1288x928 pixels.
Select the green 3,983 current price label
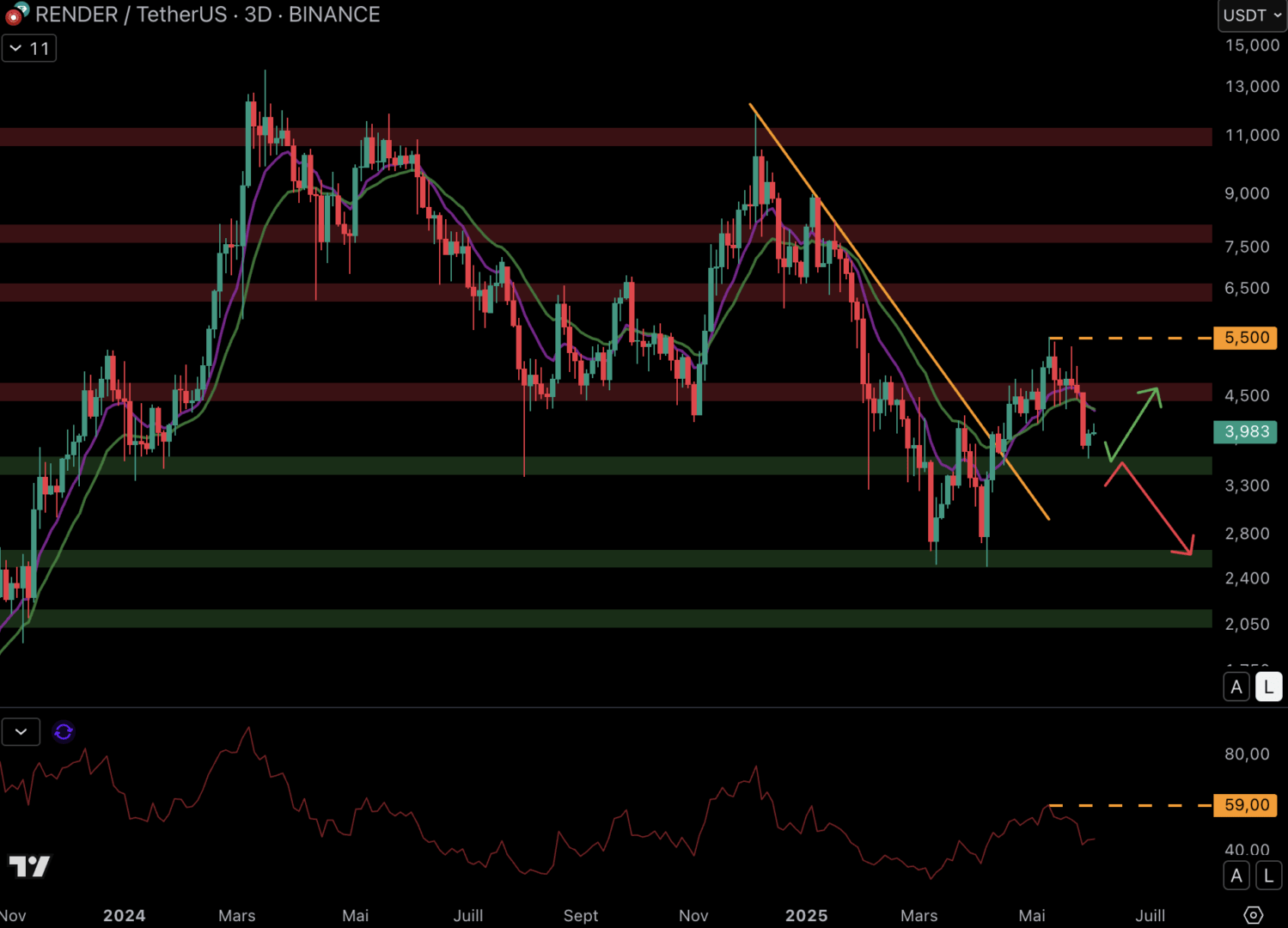1246,431
